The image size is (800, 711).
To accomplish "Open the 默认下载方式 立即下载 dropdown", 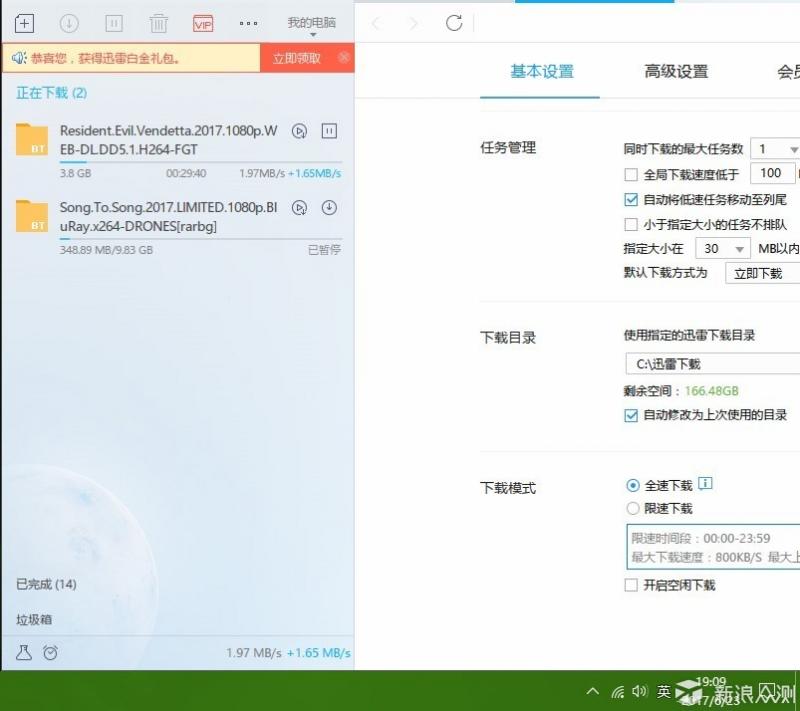I will (763, 273).
